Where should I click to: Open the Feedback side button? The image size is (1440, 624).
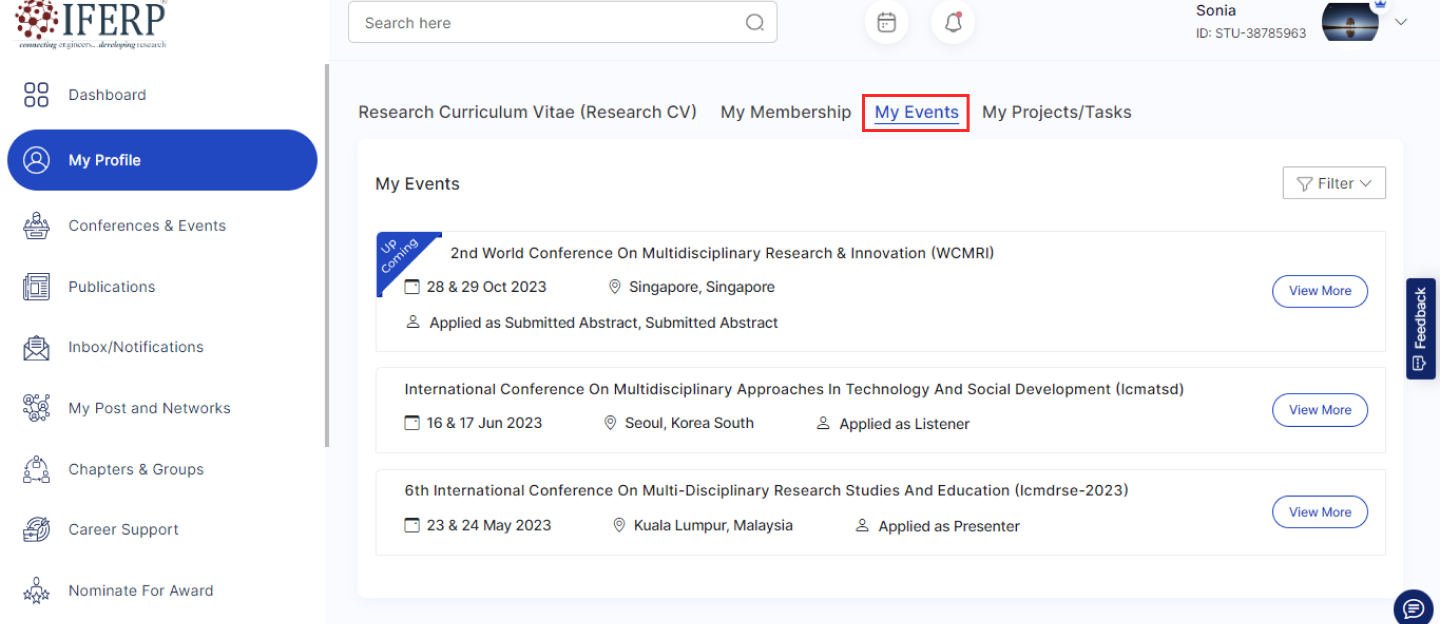[x=1421, y=328]
